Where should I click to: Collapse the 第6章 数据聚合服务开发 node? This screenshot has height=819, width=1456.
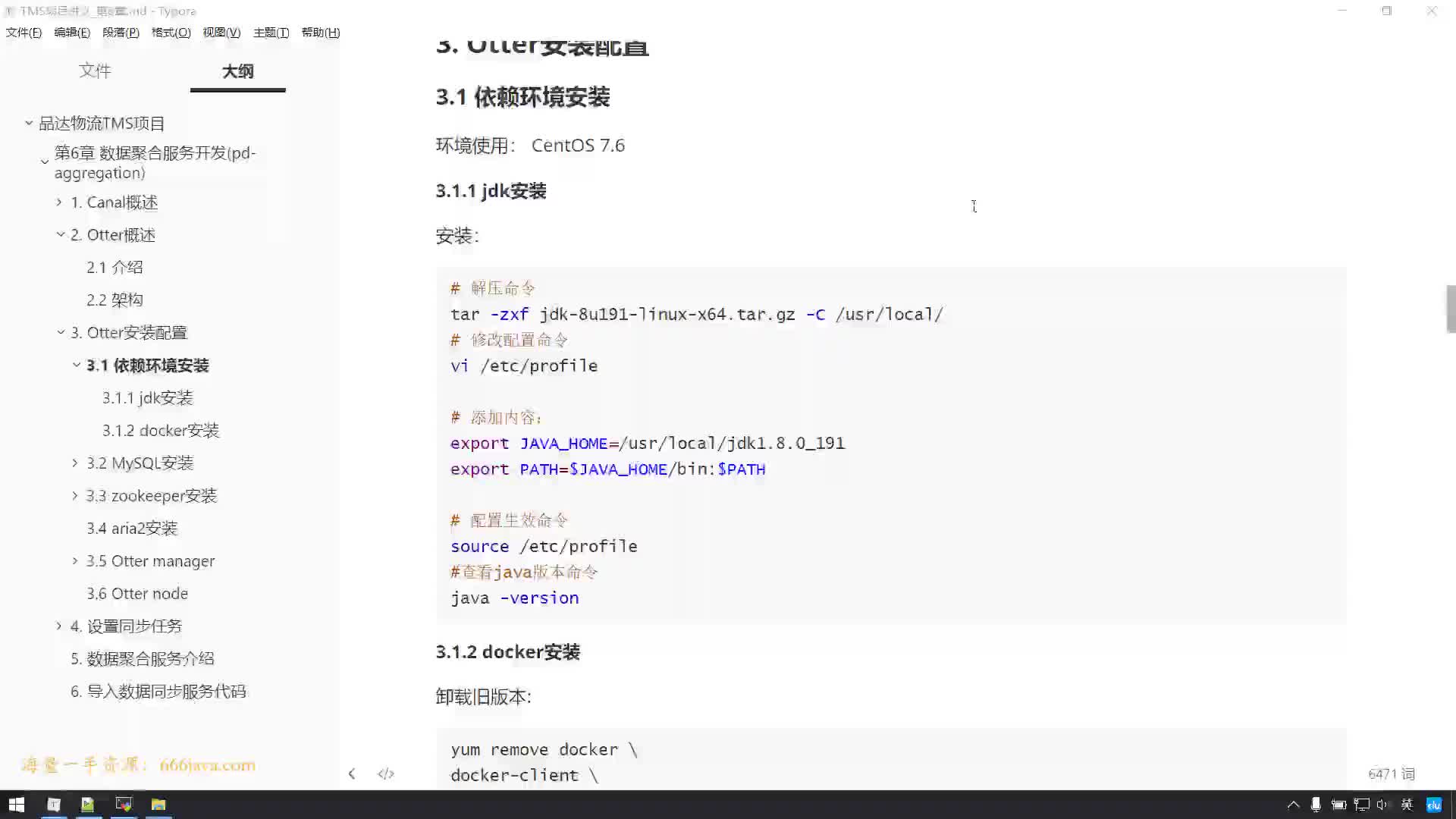pos(45,162)
